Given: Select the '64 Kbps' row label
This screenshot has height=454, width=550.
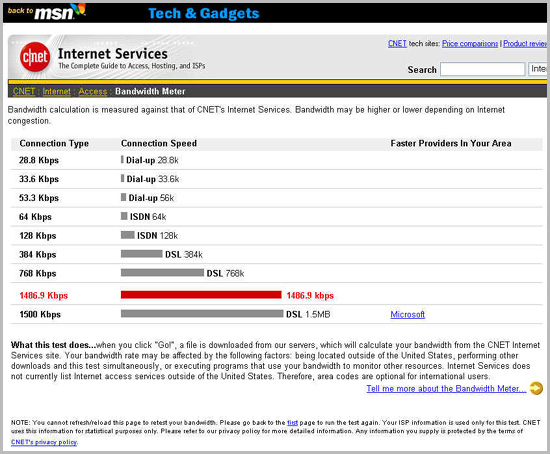Looking at the screenshot, I should coord(35,217).
